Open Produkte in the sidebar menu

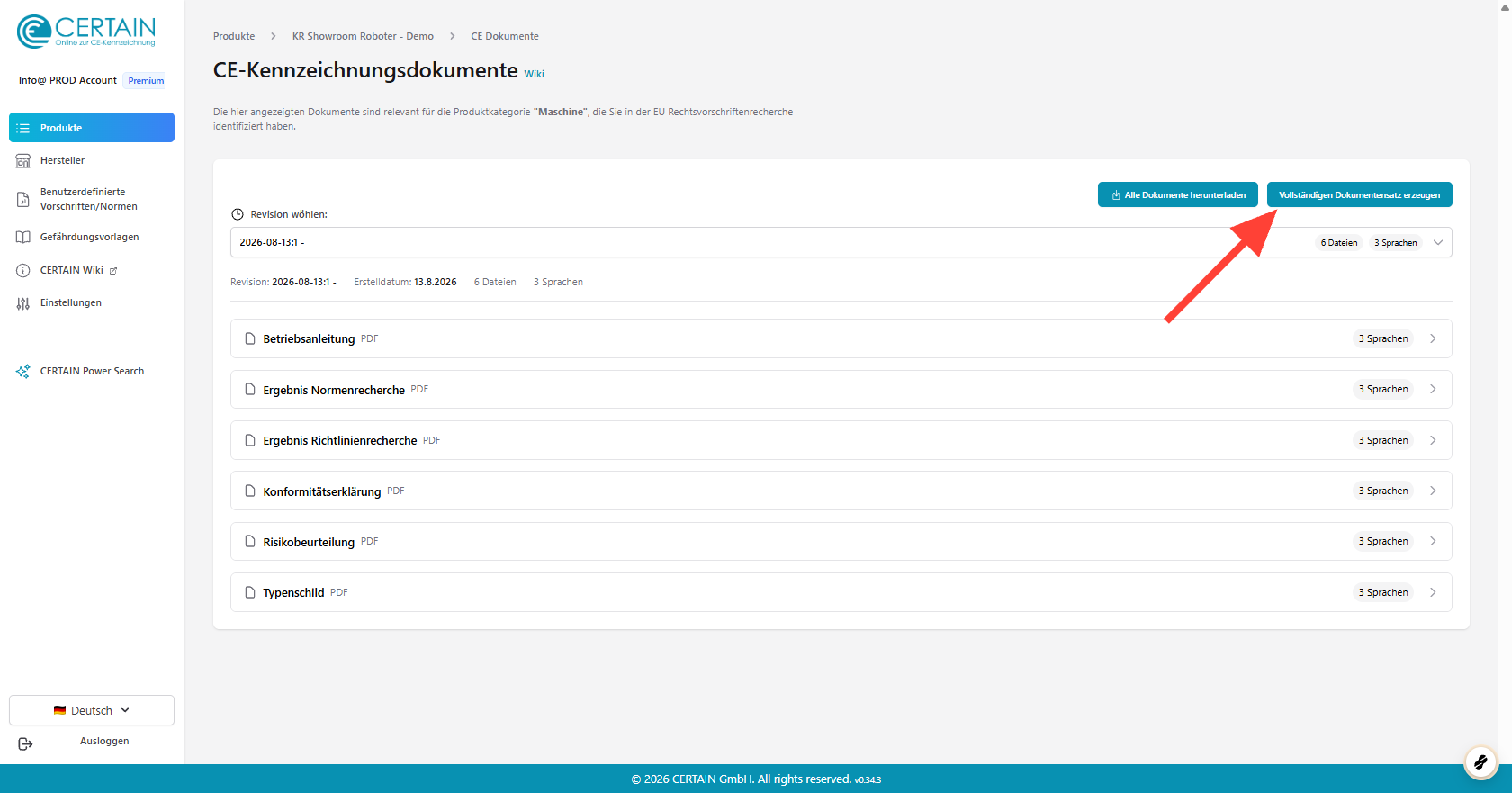92,128
